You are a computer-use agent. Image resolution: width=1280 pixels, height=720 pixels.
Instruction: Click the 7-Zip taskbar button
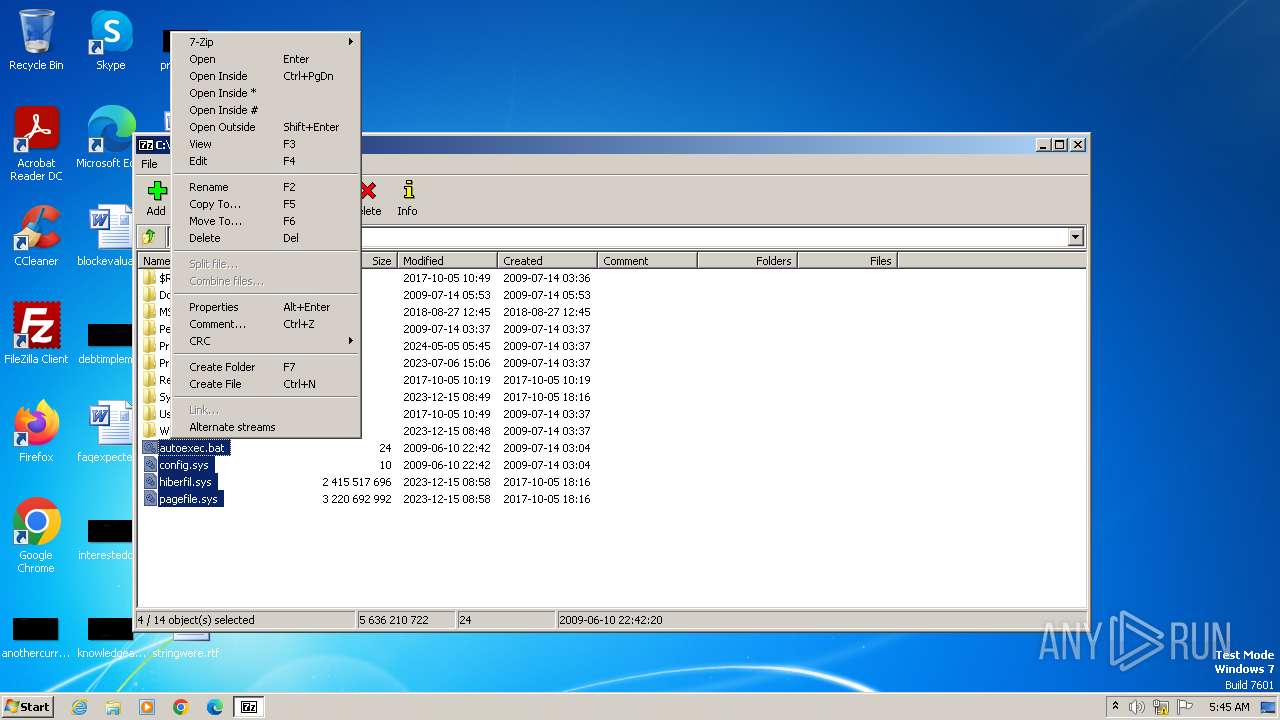tap(249, 707)
